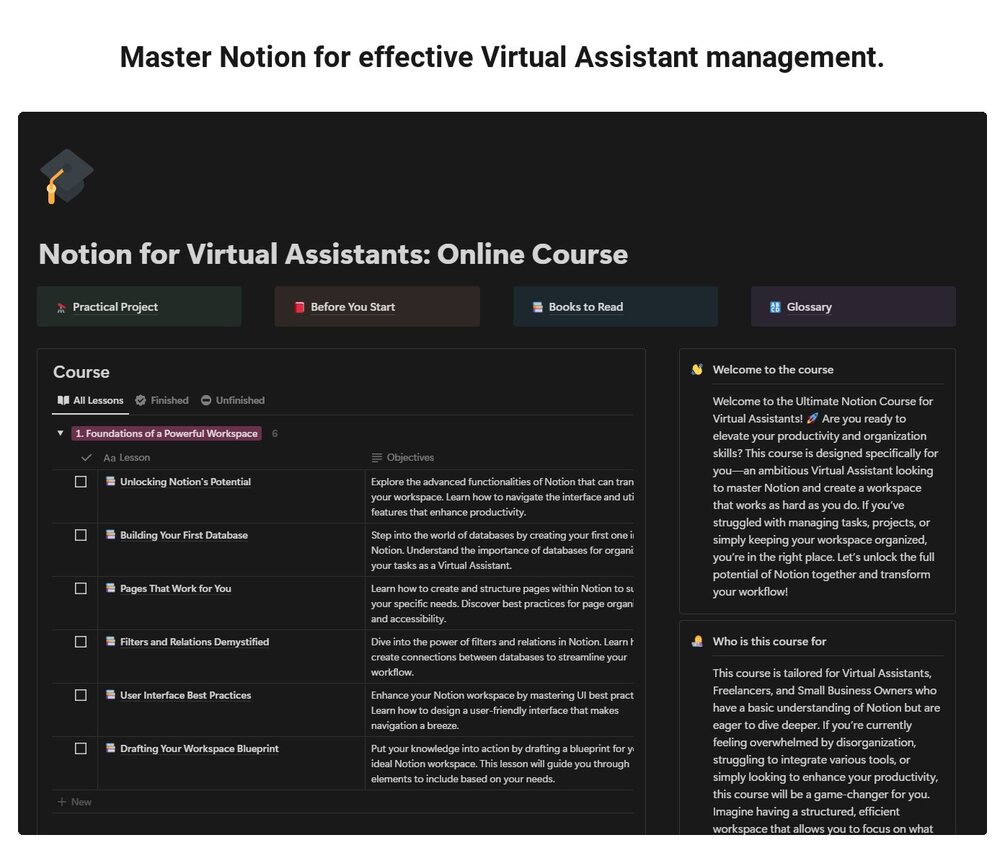
Task: Click the 1. Foundations of a Powerful Workspace tag
Action: click(x=166, y=434)
